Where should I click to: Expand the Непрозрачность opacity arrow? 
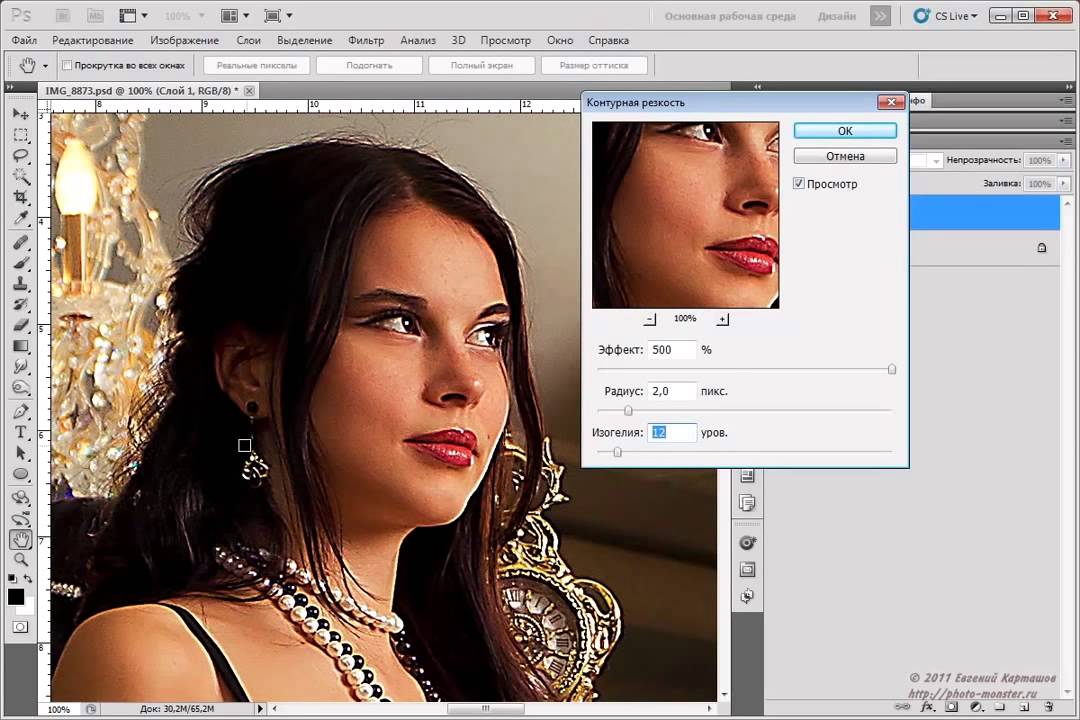click(x=1062, y=160)
